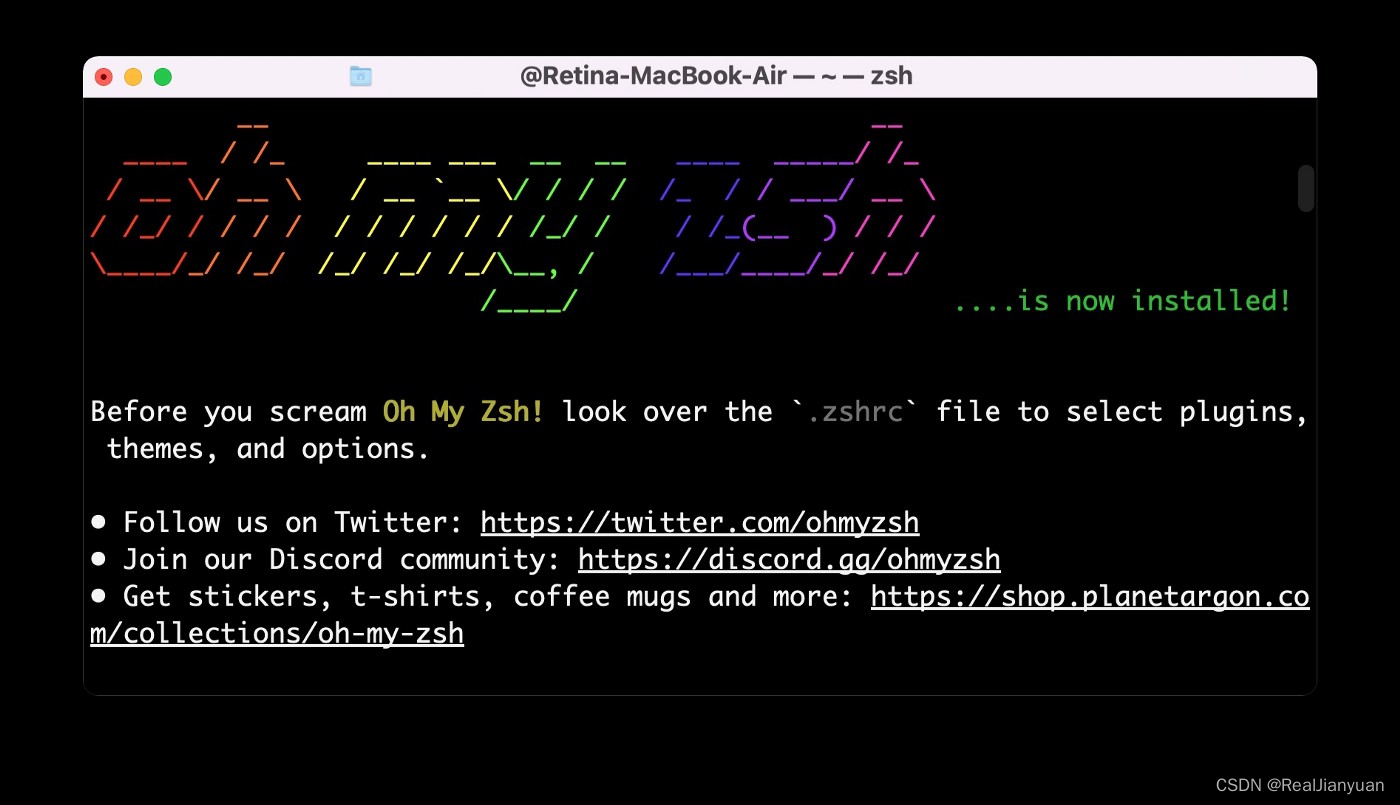Click the window title '@Retina-MacBook-Air — ~ — zsh'
Viewport: 1400px width, 805px height.
[716, 76]
